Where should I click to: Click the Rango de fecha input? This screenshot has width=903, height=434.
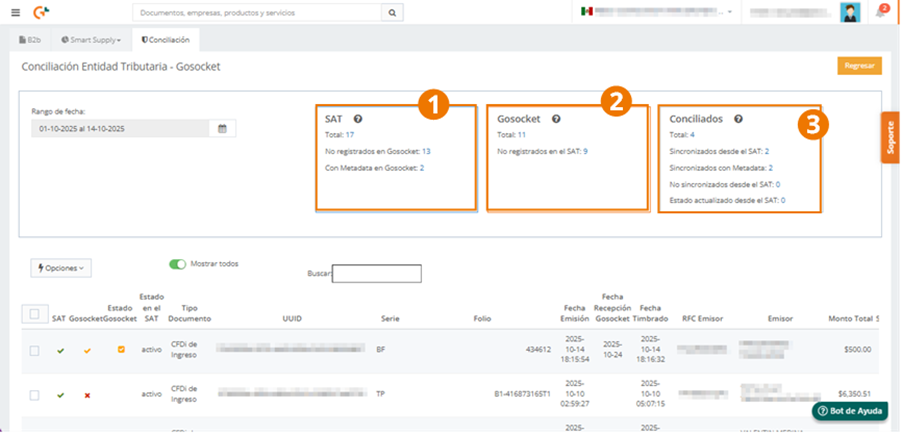(120, 129)
